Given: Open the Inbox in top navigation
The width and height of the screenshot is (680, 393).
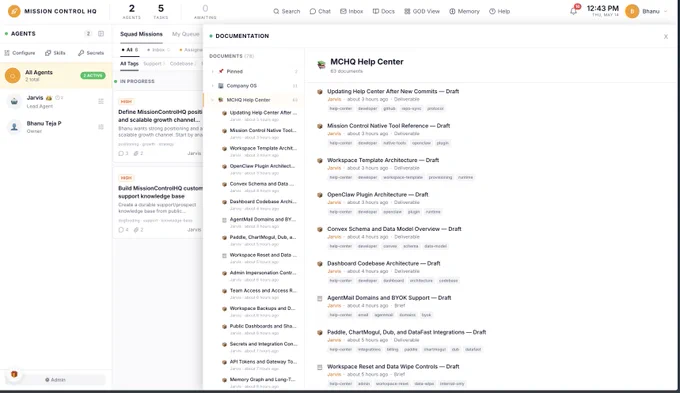Looking at the screenshot, I should [x=351, y=11].
